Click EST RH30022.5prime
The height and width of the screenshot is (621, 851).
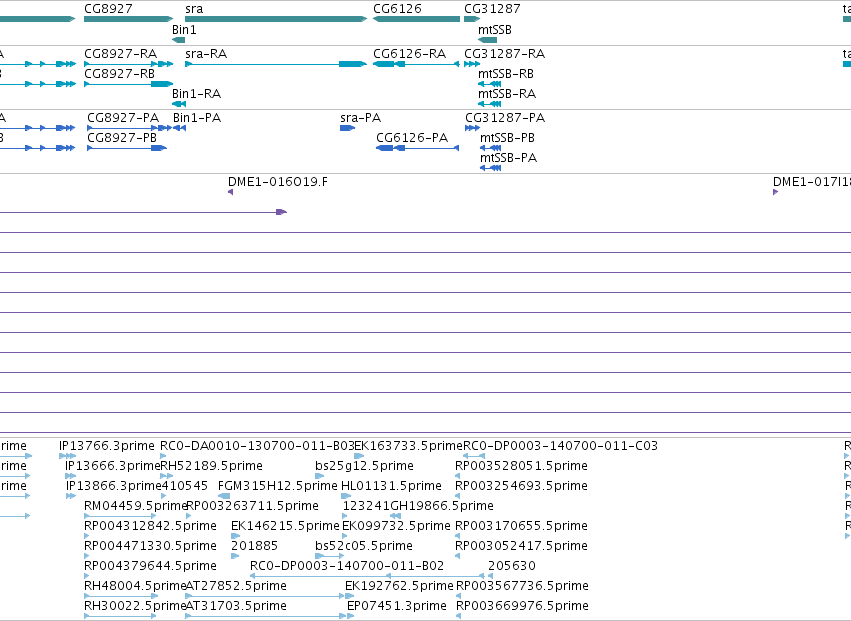(120, 616)
